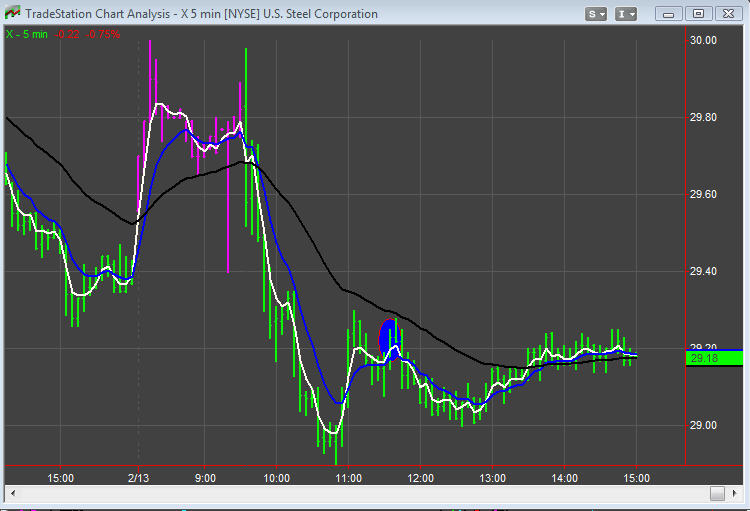Screen dimensions: 750x511
Task: Click the -0.22 net change value
Action: pos(67,34)
